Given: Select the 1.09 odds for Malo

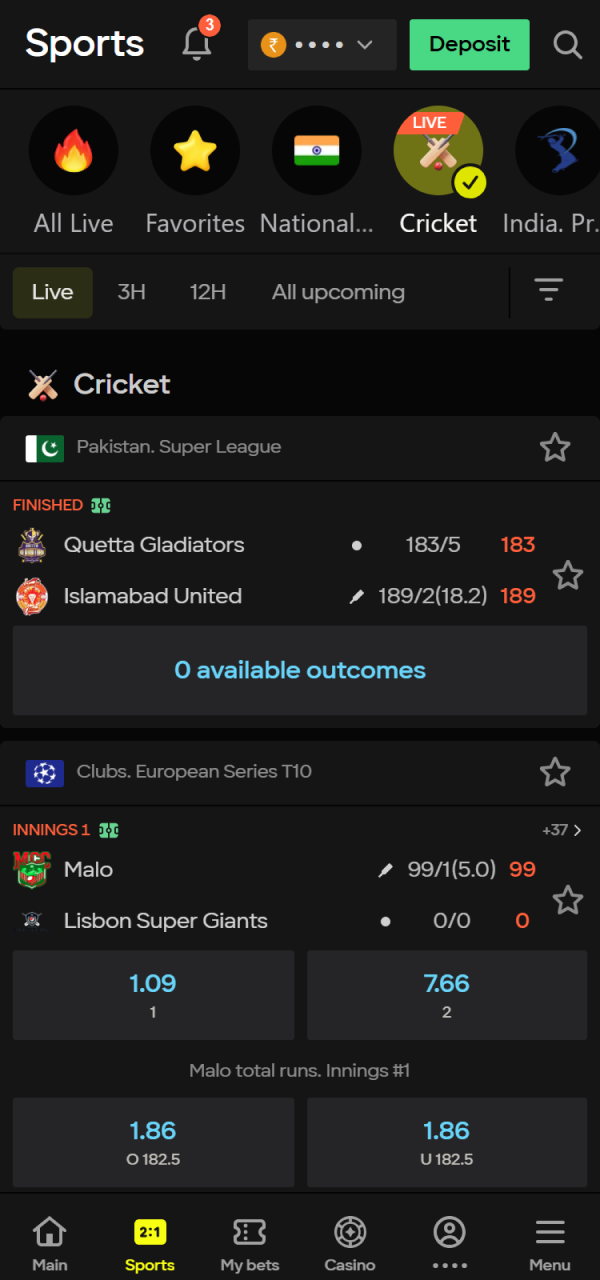Looking at the screenshot, I should [153, 994].
